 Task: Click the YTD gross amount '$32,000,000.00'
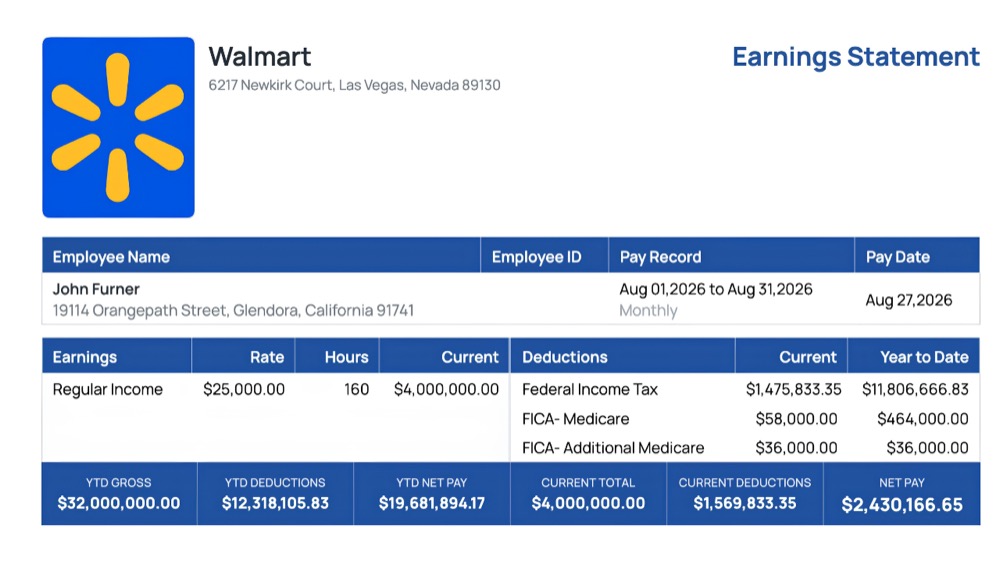[119, 503]
